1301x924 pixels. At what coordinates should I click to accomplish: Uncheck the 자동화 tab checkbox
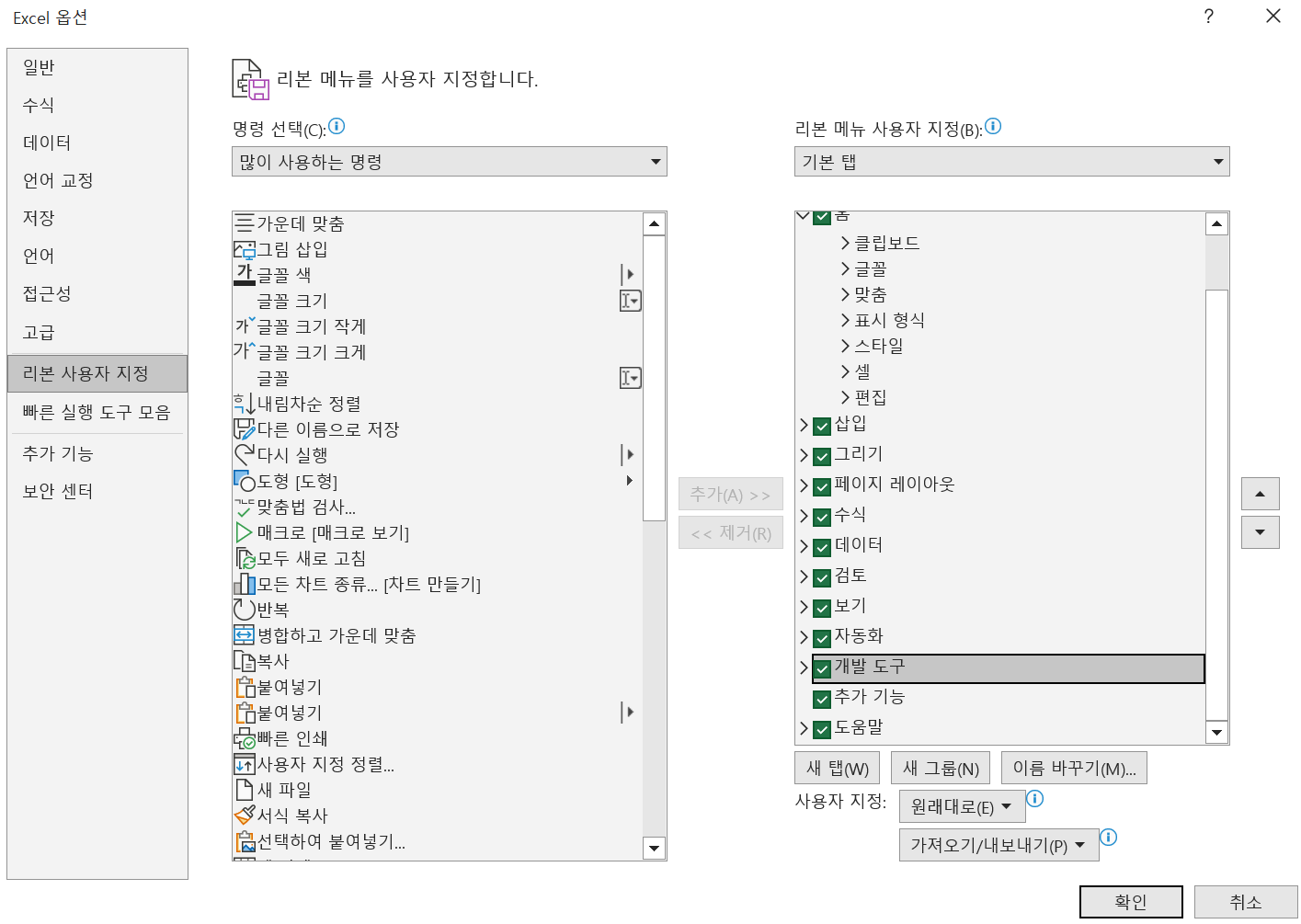coord(822,638)
